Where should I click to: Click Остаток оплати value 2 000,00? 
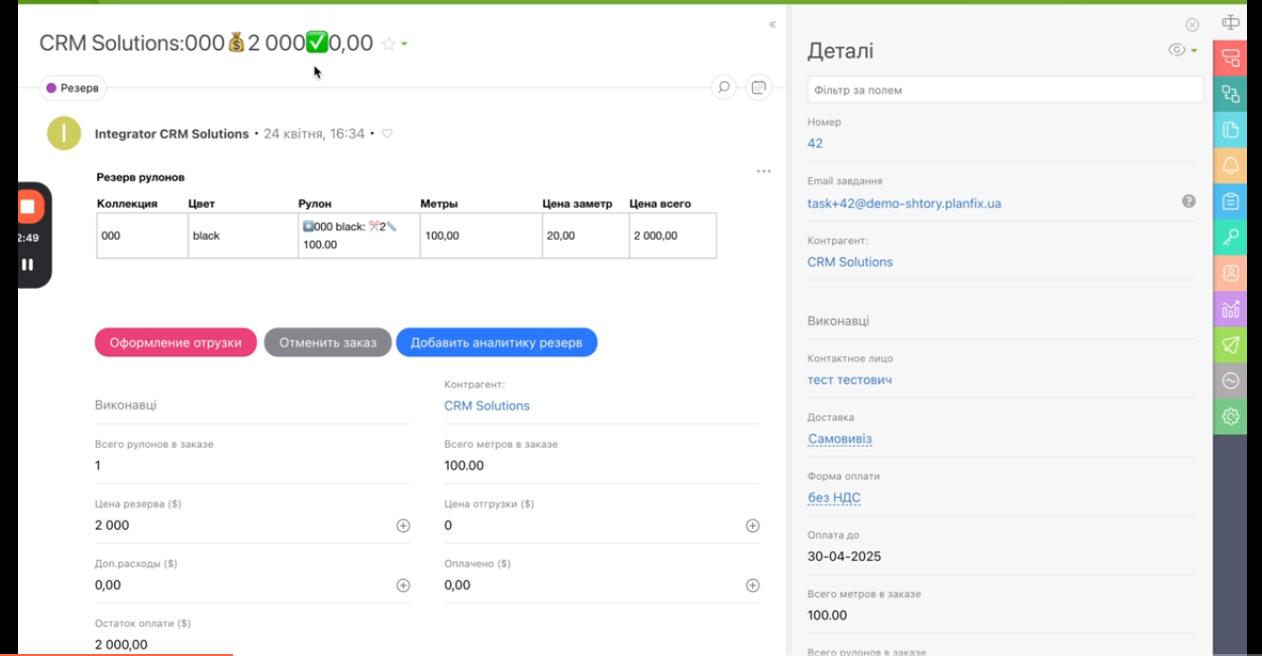(x=121, y=645)
